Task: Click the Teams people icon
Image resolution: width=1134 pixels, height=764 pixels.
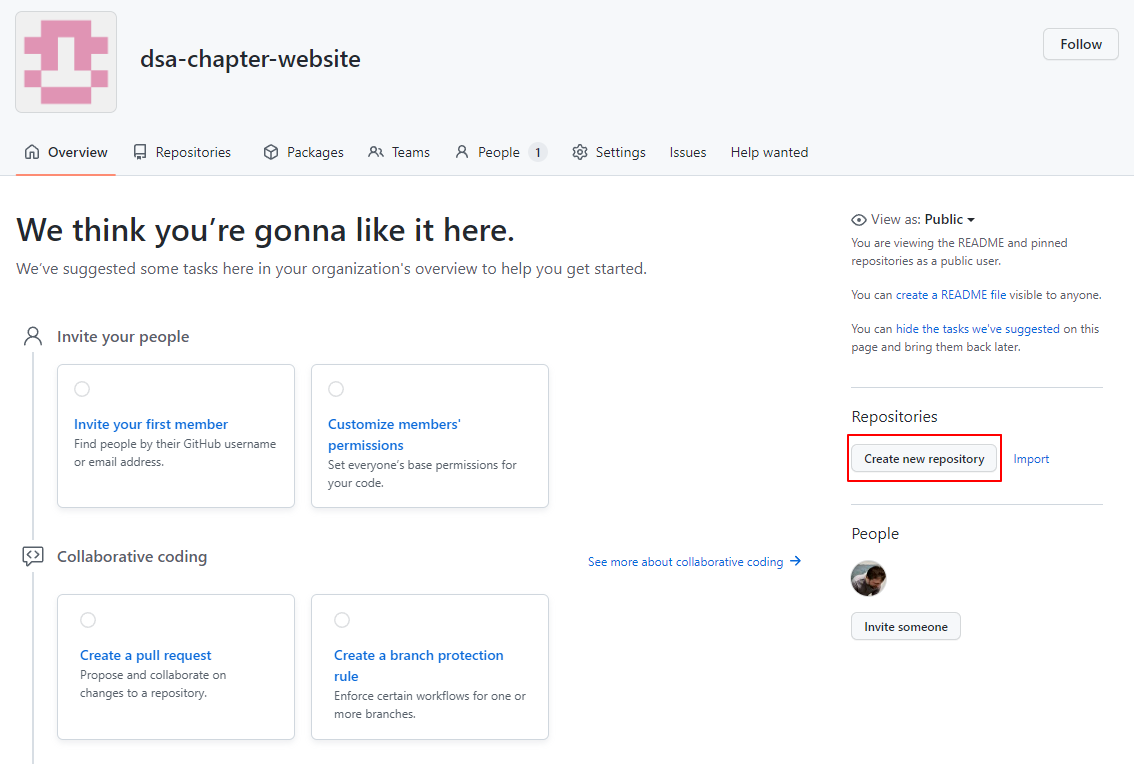Action: [x=376, y=152]
